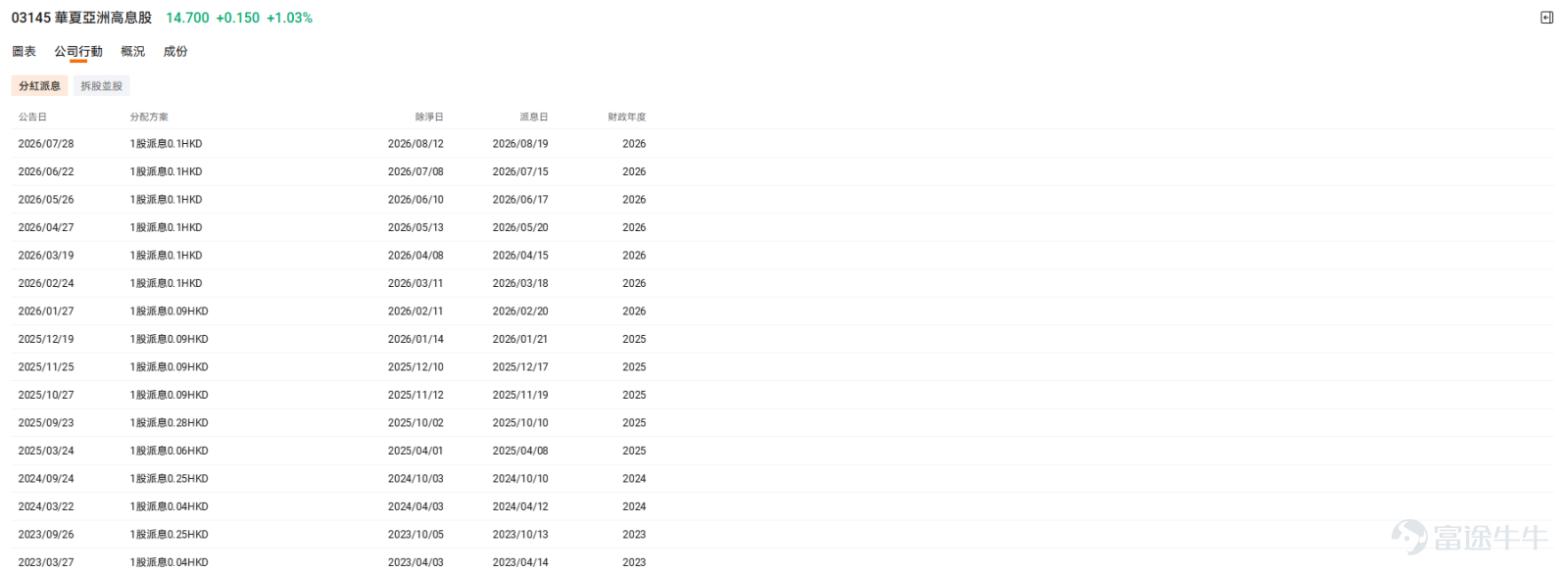Screen dimensions: 1568x573
Task: Select announcement date 2024/03/22
Action: tap(46, 506)
